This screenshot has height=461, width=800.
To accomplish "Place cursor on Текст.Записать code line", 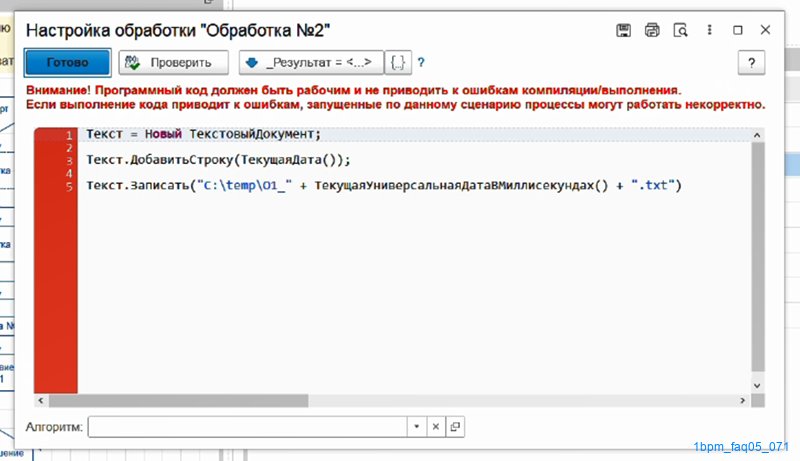I will coord(380,186).
